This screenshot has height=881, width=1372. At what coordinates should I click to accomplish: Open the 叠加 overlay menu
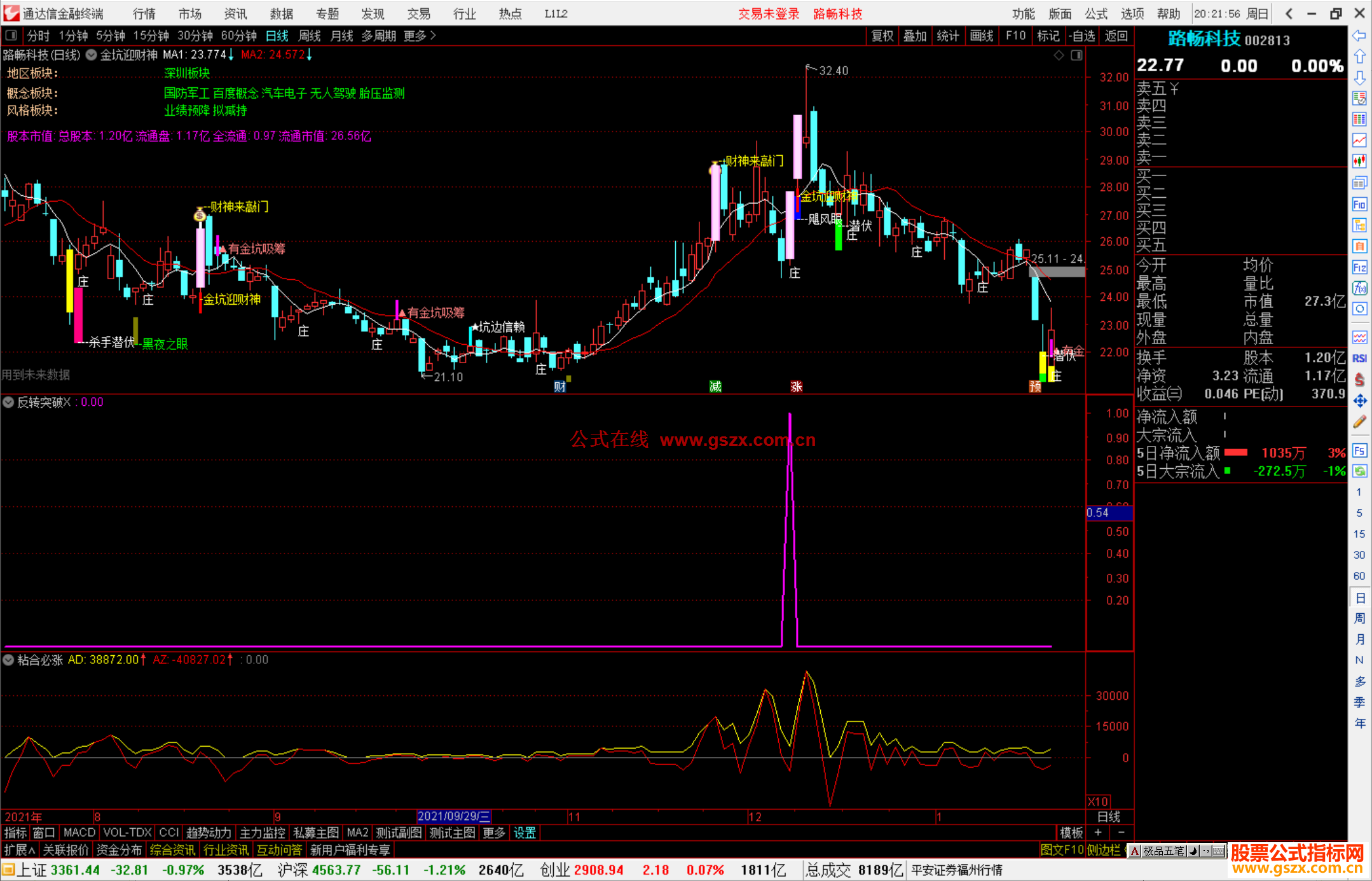pos(915,36)
